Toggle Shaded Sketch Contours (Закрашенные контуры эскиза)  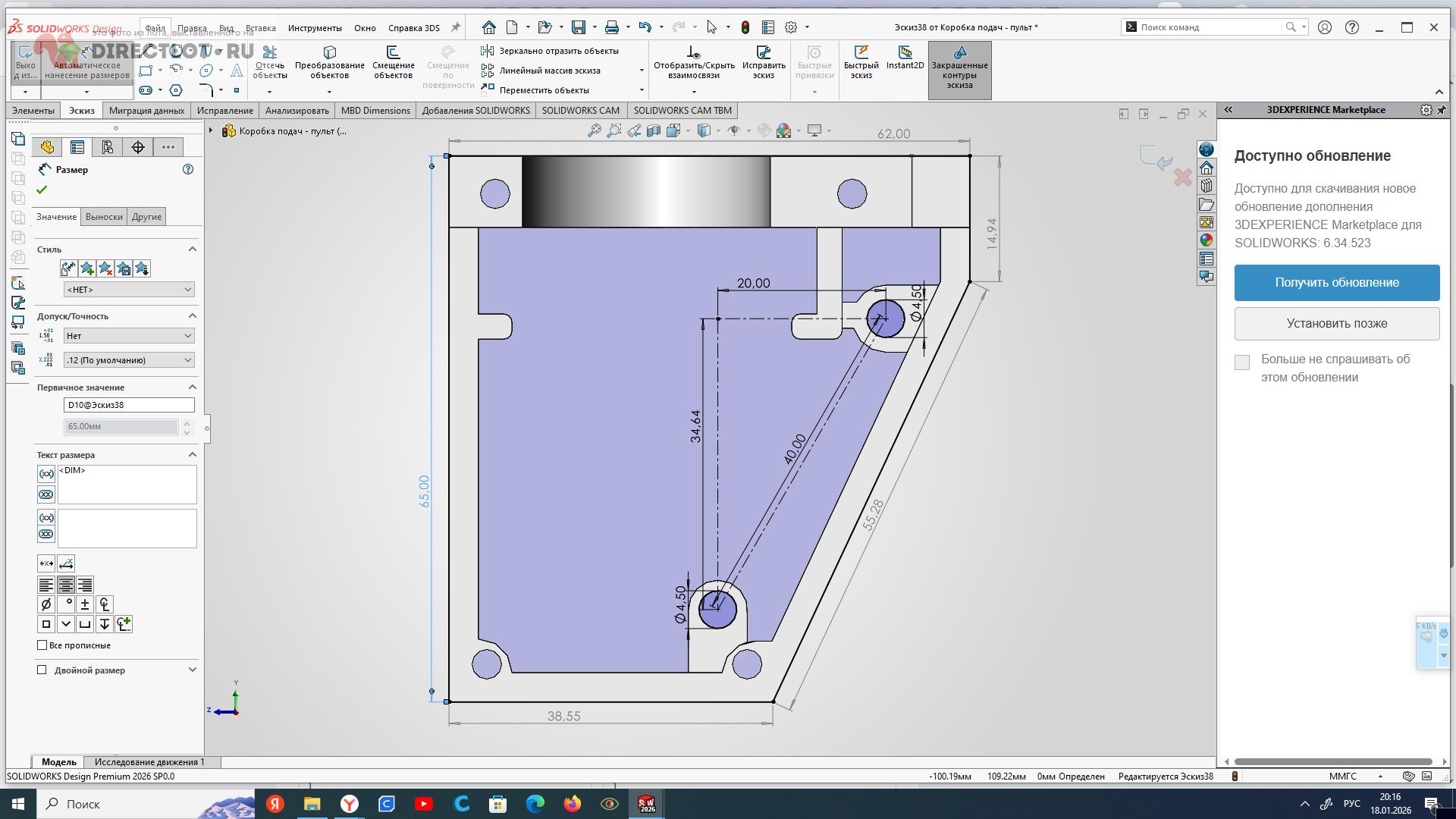(x=959, y=52)
